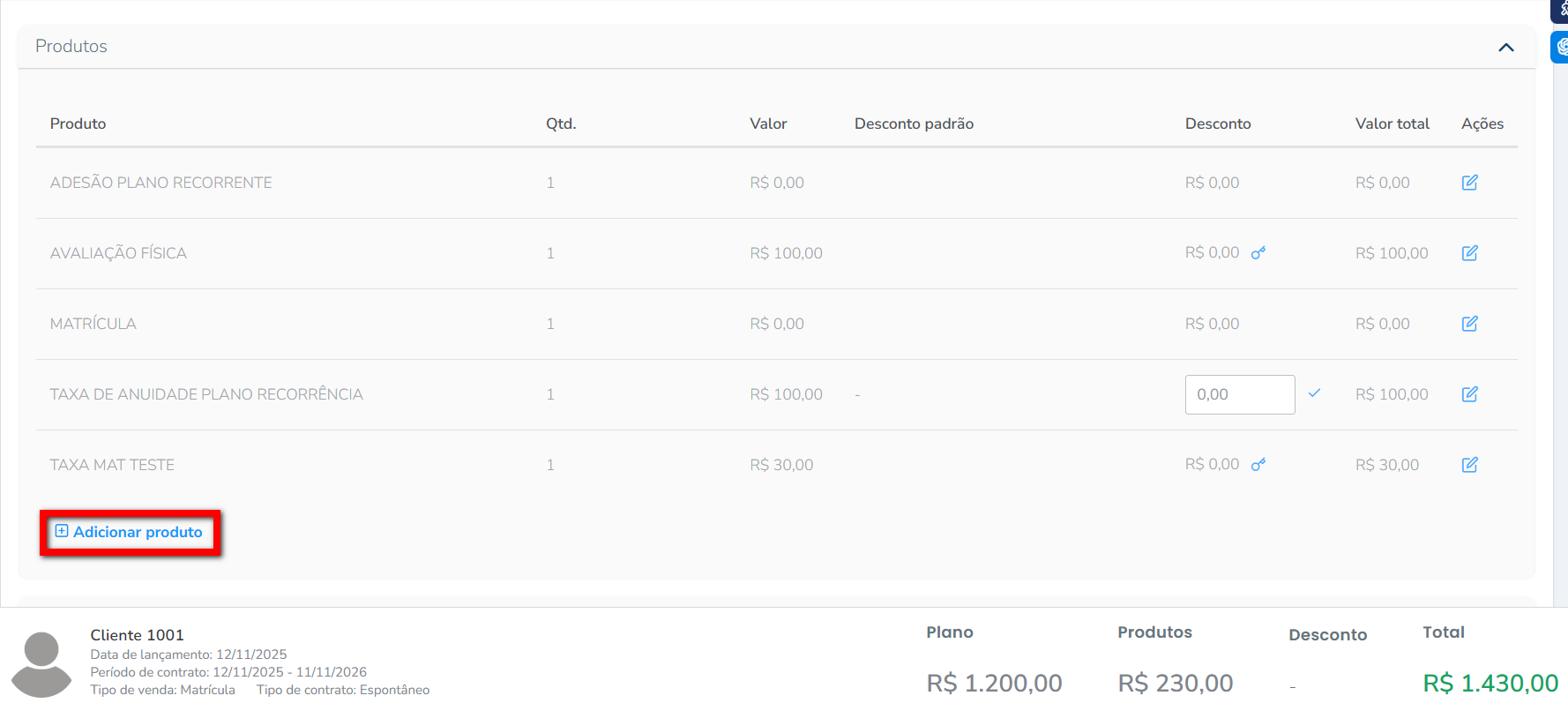Screen dimensions: 1568x718
Task: Edit the AVALIAÇÃO FÍSICA product row
Action: [x=1469, y=253]
